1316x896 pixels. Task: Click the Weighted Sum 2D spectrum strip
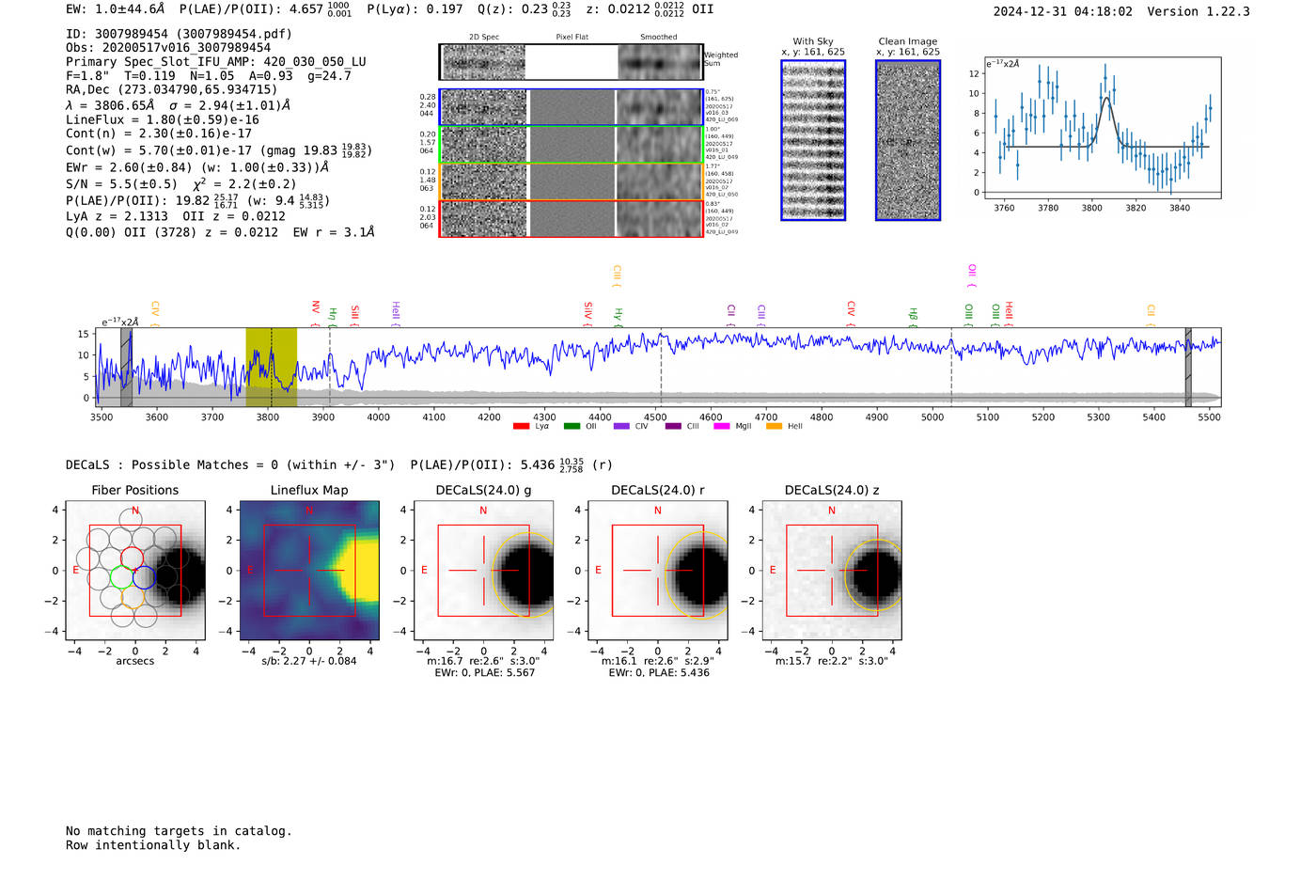pyautogui.click(x=571, y=62)
